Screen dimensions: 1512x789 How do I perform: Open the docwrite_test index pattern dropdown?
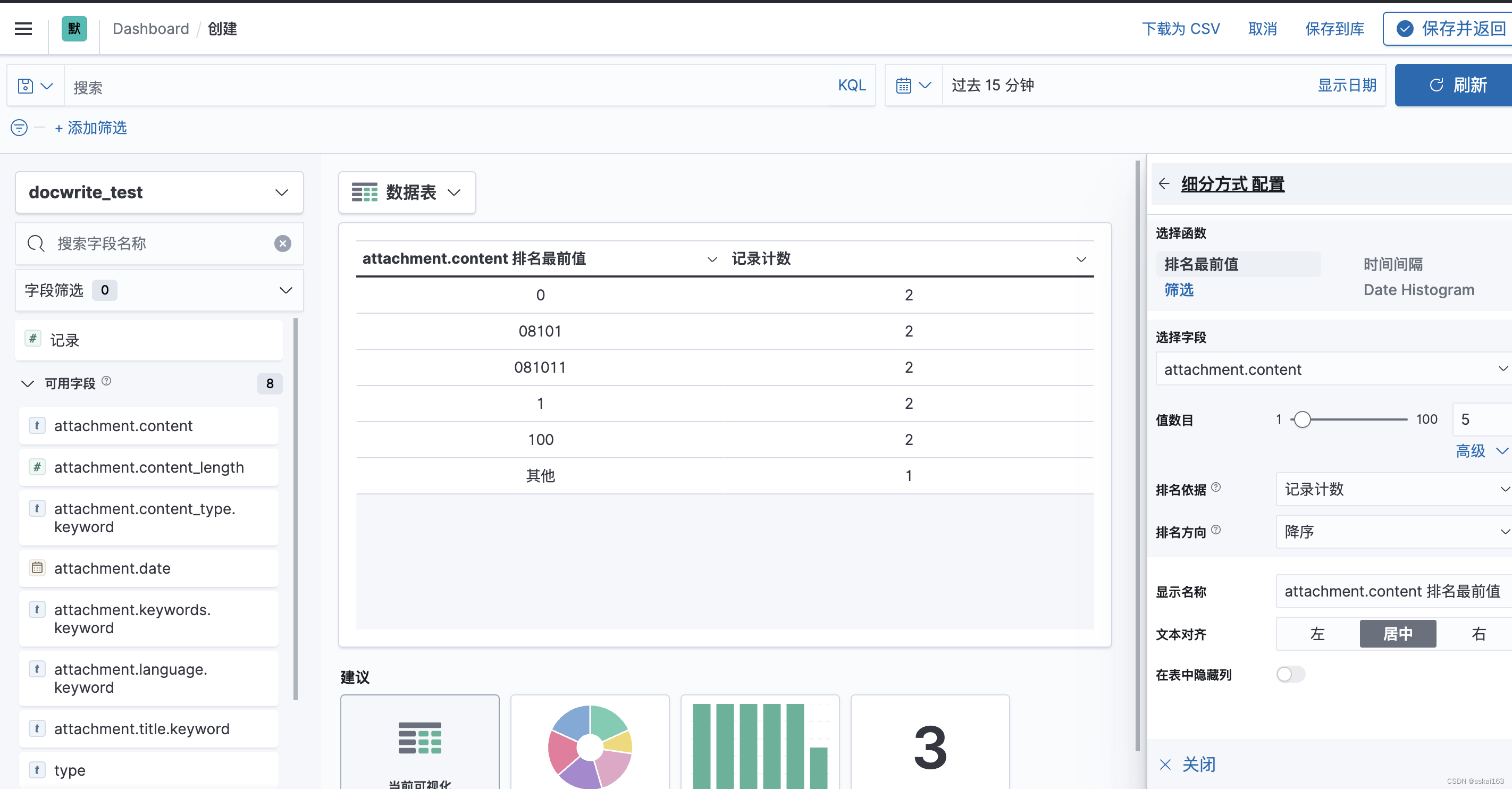click(159, 192)
